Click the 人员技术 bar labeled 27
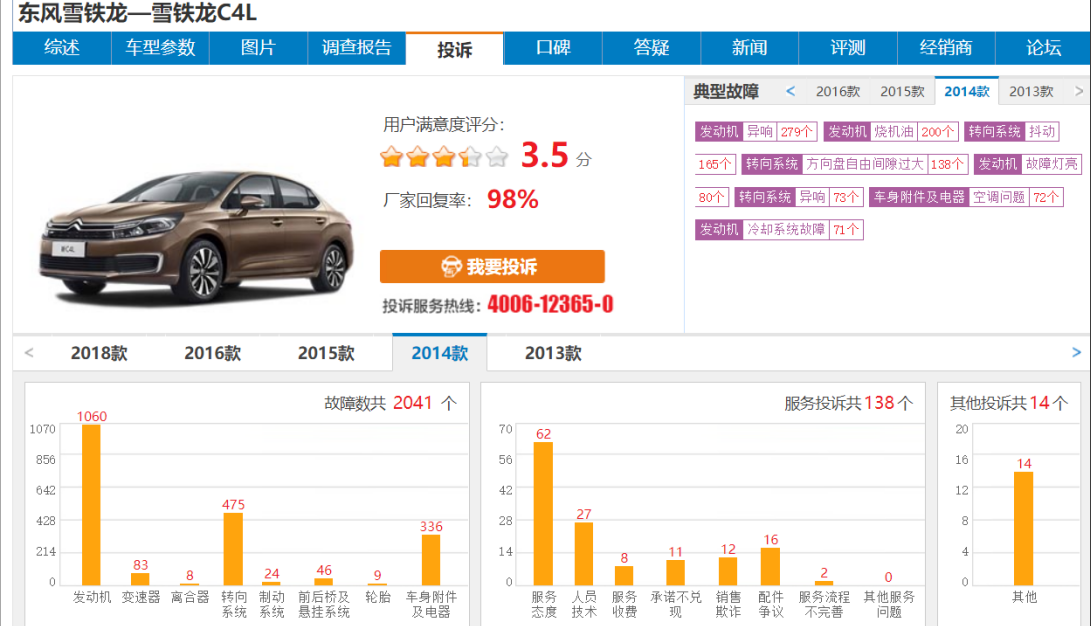 pos(584,554)
